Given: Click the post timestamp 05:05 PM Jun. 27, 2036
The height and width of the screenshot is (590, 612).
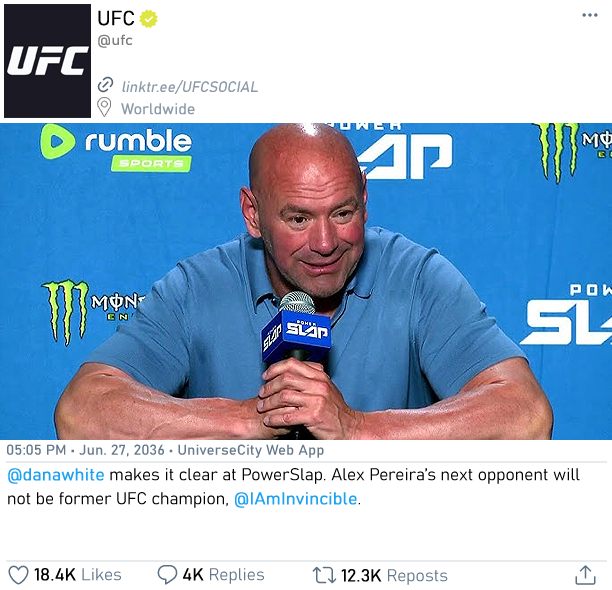Looking at the screenshot, I should tap(85, 450).
